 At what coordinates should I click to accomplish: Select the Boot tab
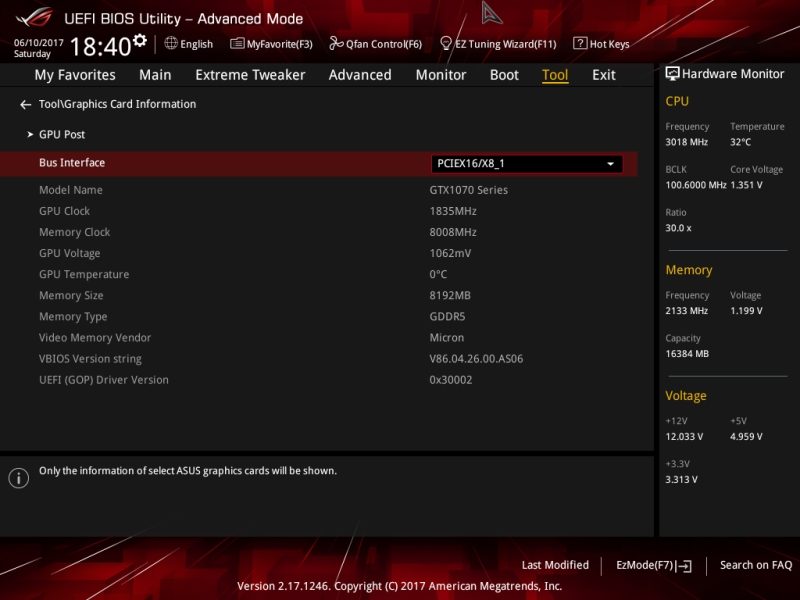click(x=504, y=75)
